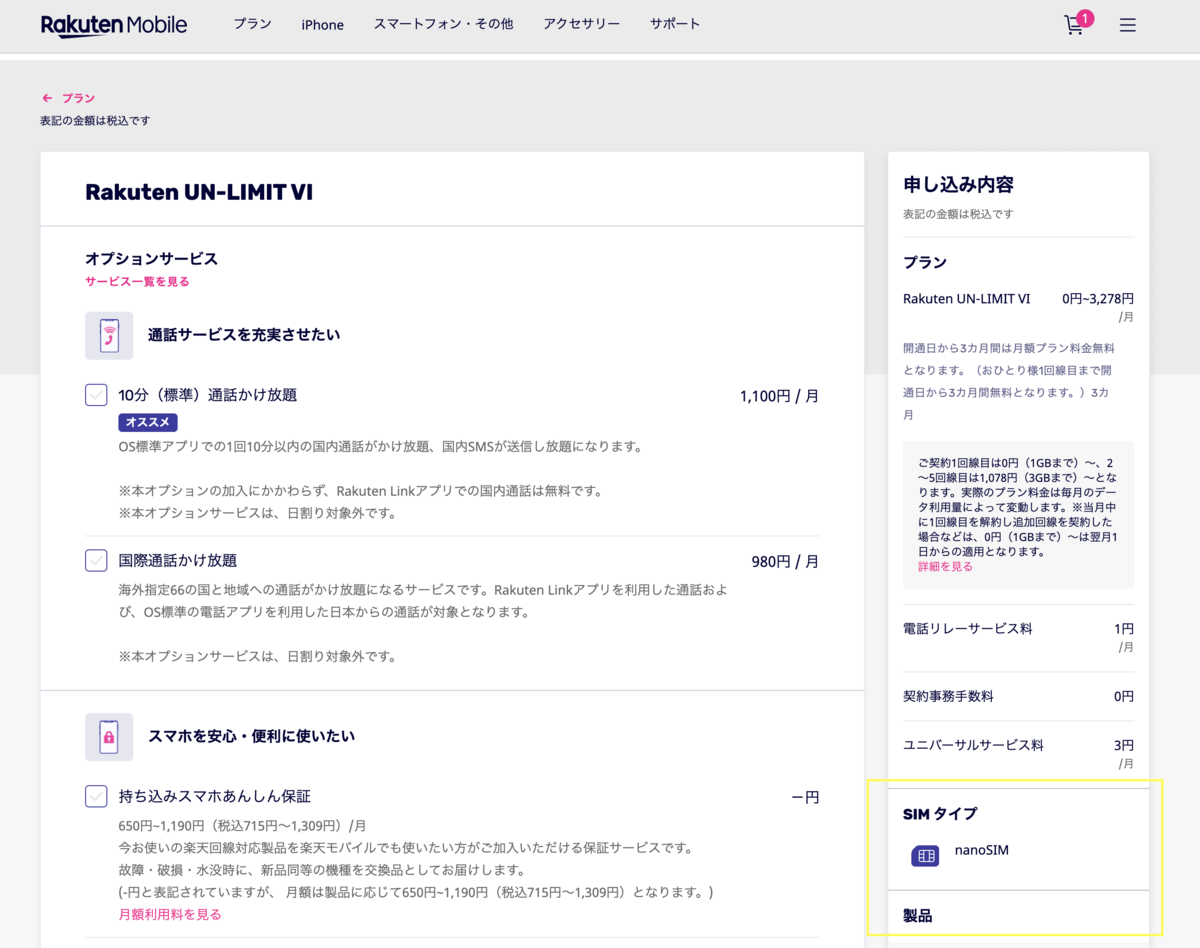The image size is (1200, 948).
Task: Click the オススメ badge label
Action: tap(147, 422)
